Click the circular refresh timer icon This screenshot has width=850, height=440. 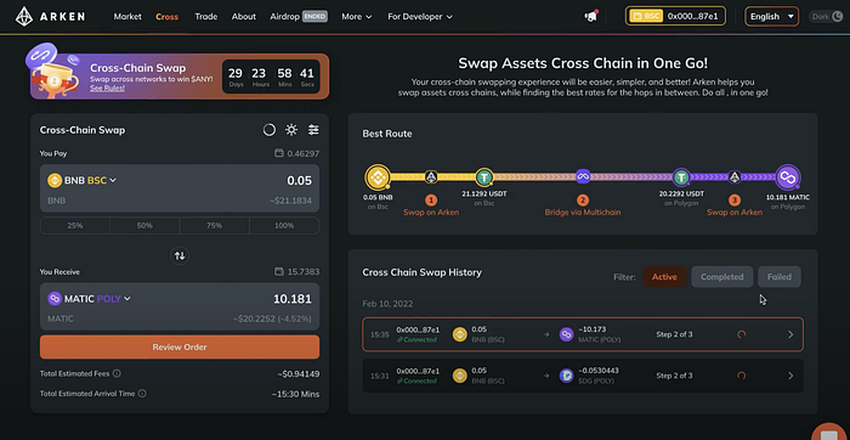pos(269,130)
